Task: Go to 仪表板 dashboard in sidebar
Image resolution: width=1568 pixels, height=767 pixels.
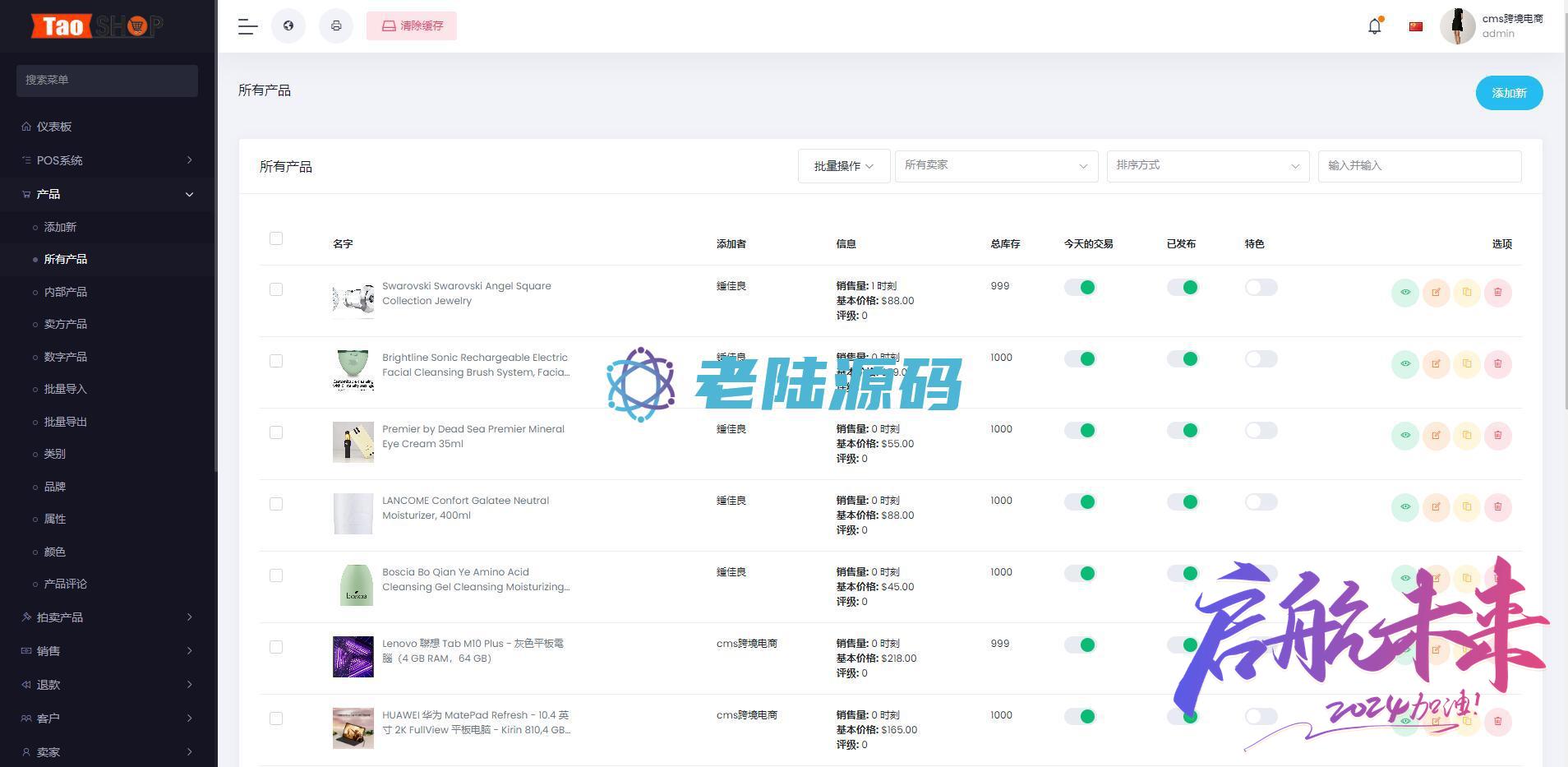Action: pyautogui.click(x=108, y=127)
